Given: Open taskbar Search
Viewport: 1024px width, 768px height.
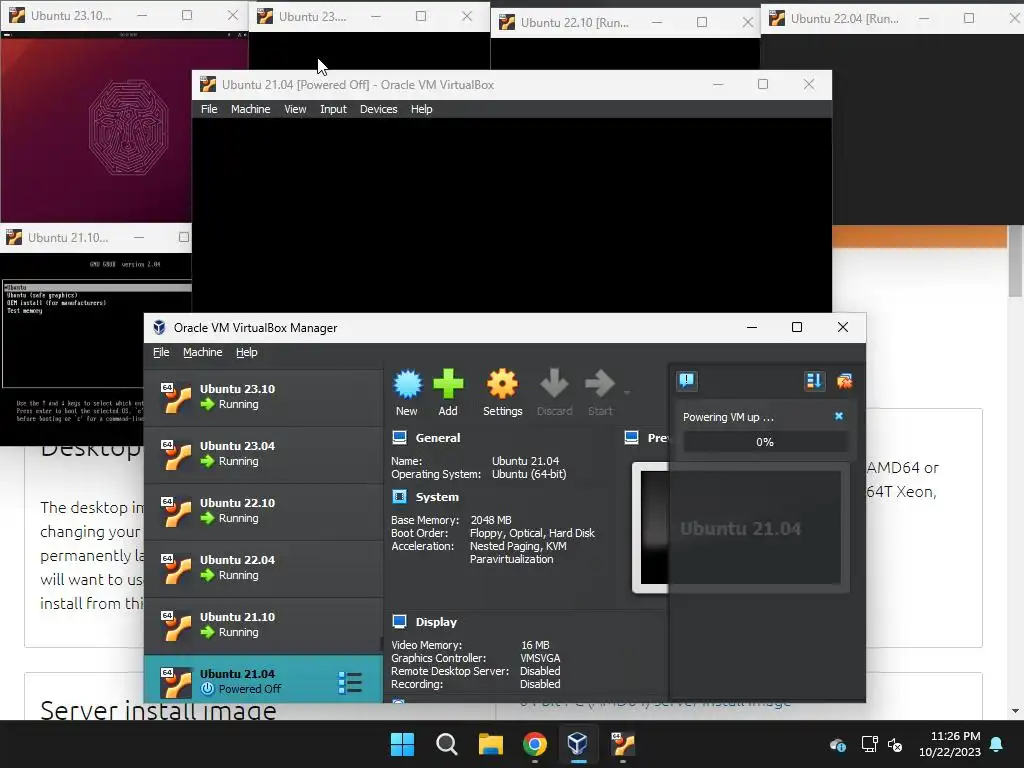Looking at the screenshot, I should [447, 744].
